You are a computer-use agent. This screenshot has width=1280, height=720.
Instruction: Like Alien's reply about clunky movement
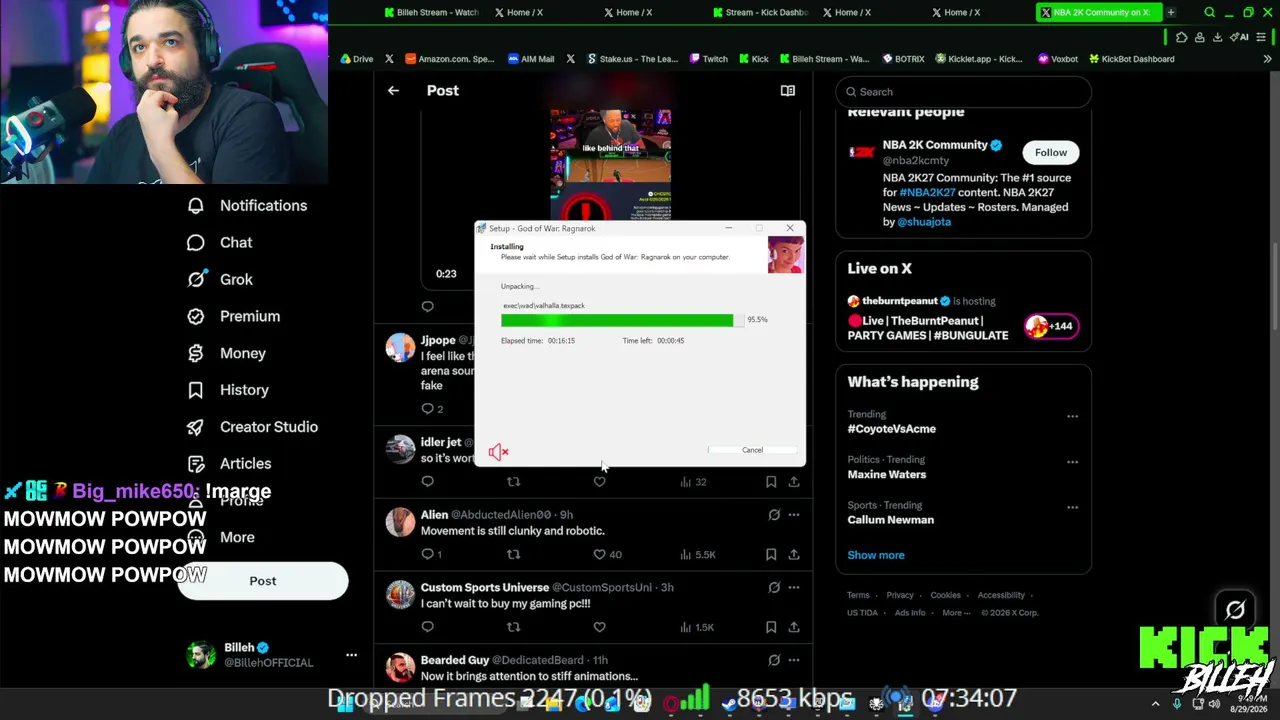click(600, 554)
